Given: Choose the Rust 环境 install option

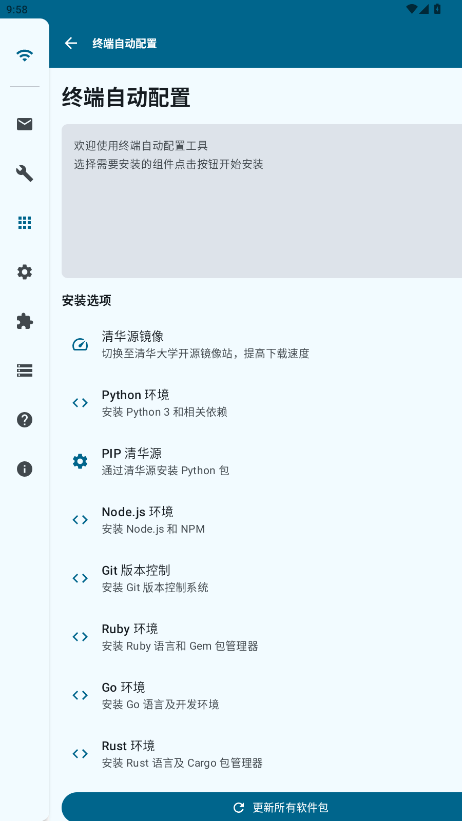Looking at the screenshot, I should (x=262, y=753).
